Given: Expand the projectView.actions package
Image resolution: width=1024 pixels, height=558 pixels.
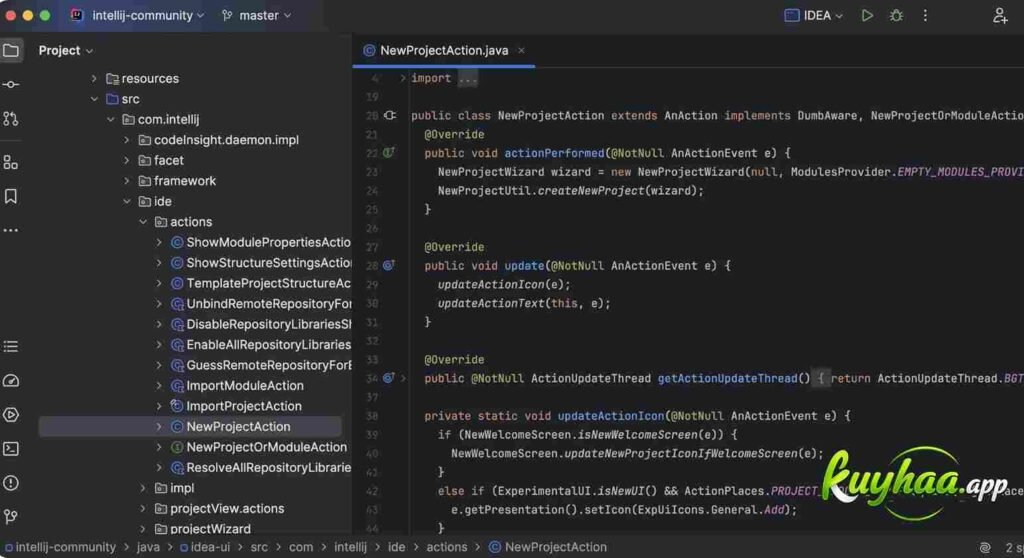Looking at the screenshot, I should coord(143,508).
